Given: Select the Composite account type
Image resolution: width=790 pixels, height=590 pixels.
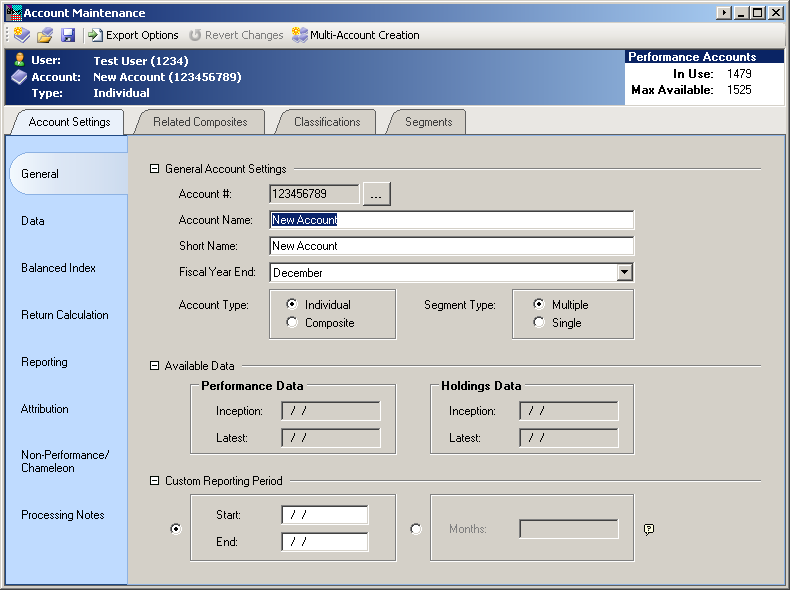Looking at the screenshot, I should click(x=292, y=323).
